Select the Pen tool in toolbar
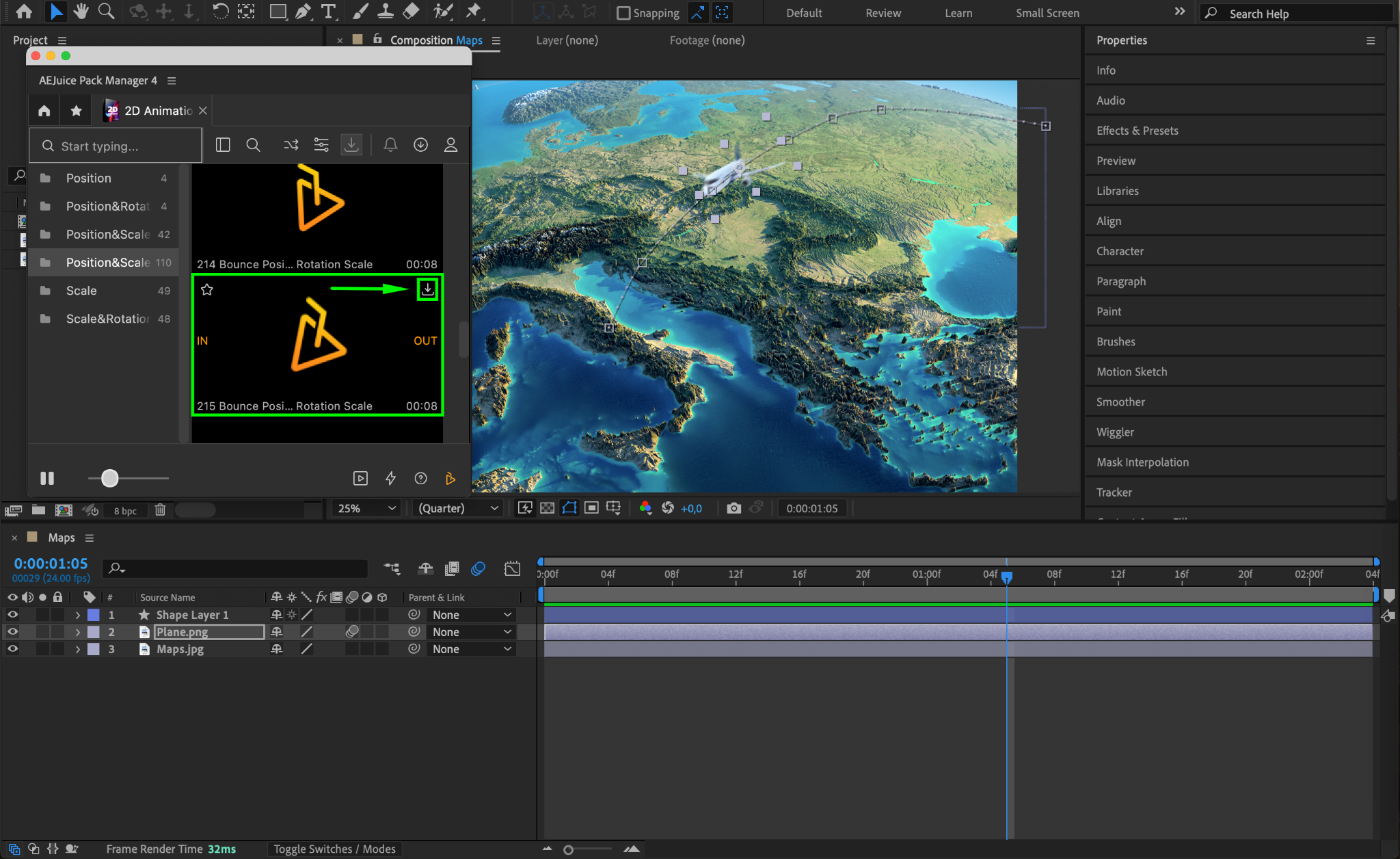Viewport: 1400px width, 859px height. [303, 12]
